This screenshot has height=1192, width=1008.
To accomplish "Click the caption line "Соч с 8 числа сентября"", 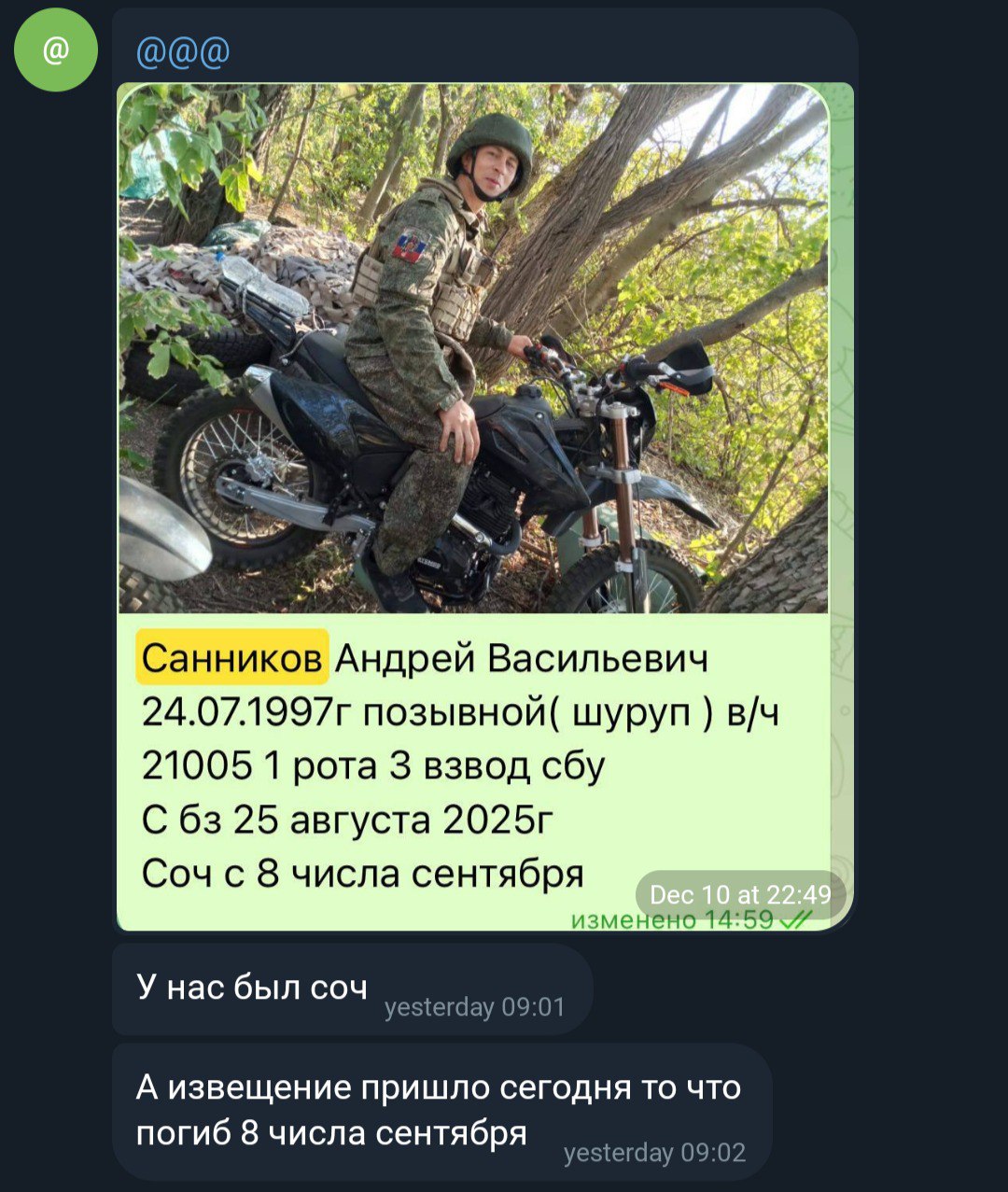I will coord(362,874).
